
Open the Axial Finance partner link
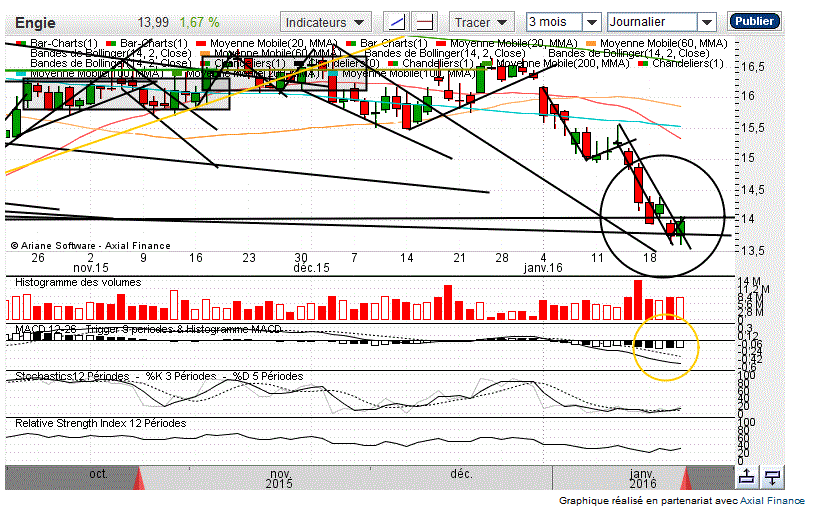tap(772, 501)
